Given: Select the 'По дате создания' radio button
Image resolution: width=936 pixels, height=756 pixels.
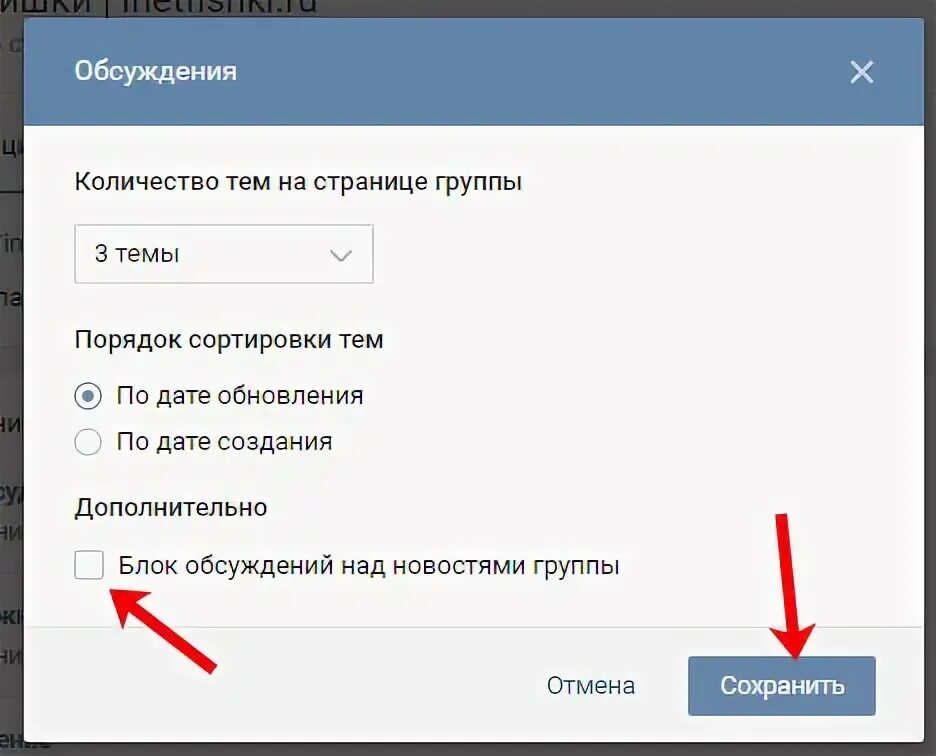Looking at the screenshot, I should 88,442.
